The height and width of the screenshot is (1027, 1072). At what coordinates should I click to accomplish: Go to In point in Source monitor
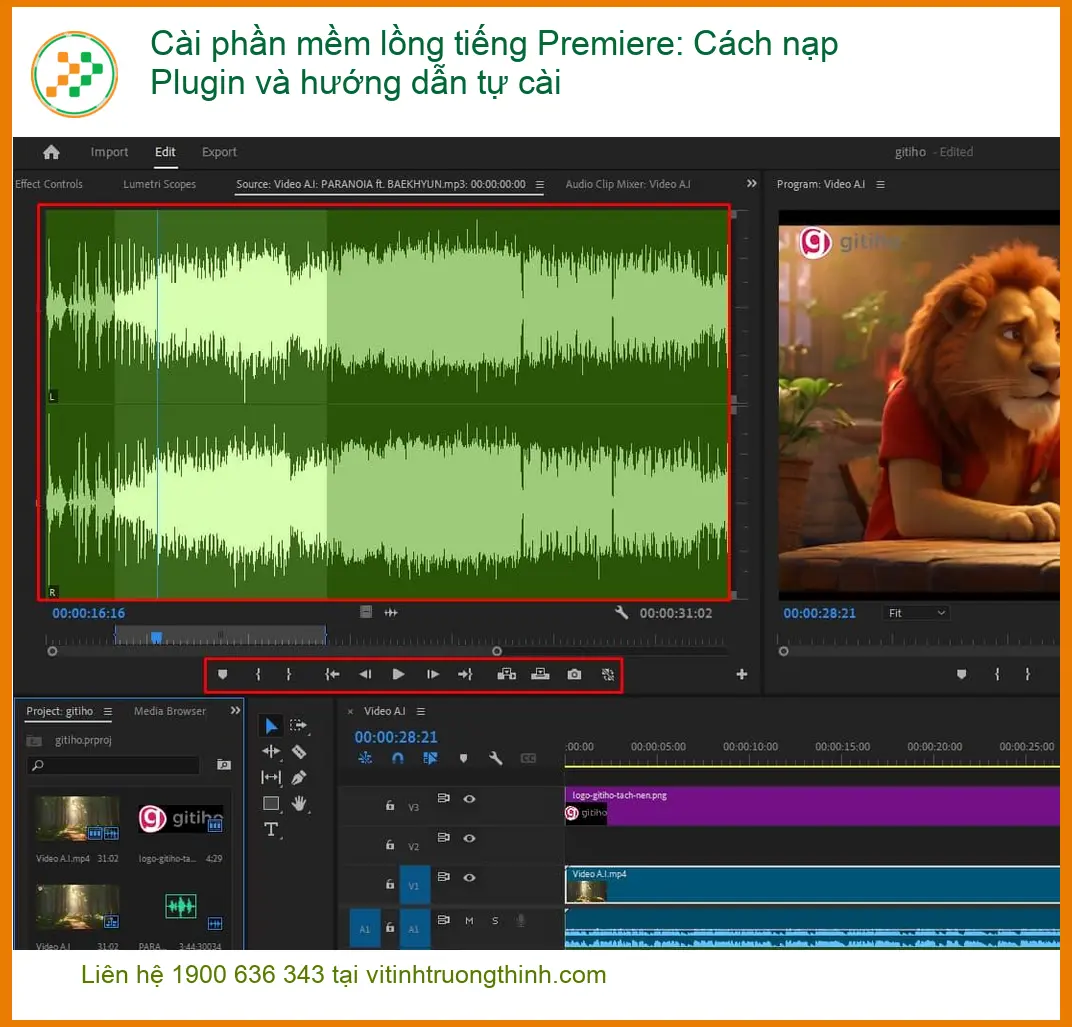[x=332, y=674]
